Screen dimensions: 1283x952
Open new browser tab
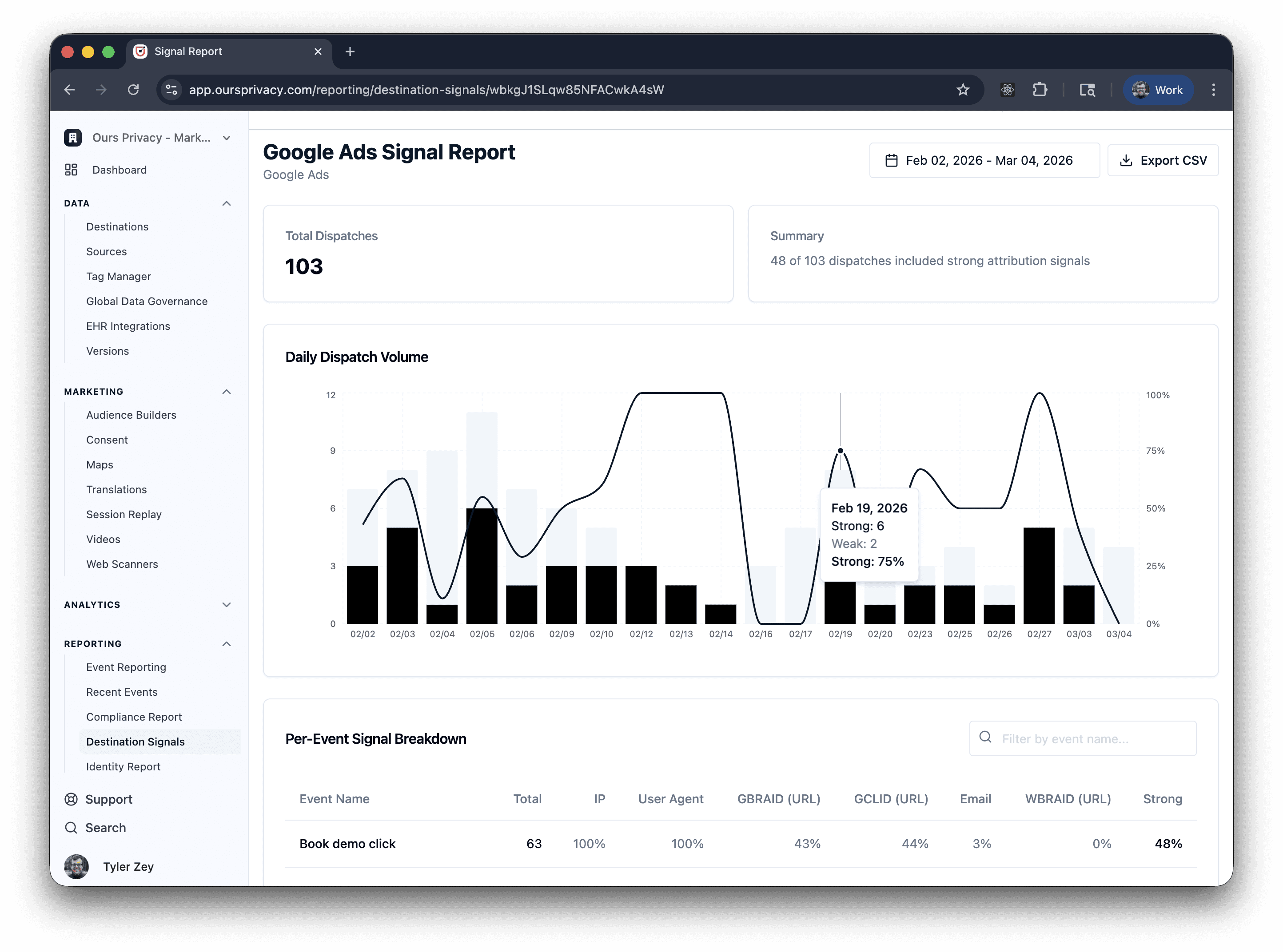[350, 52]
